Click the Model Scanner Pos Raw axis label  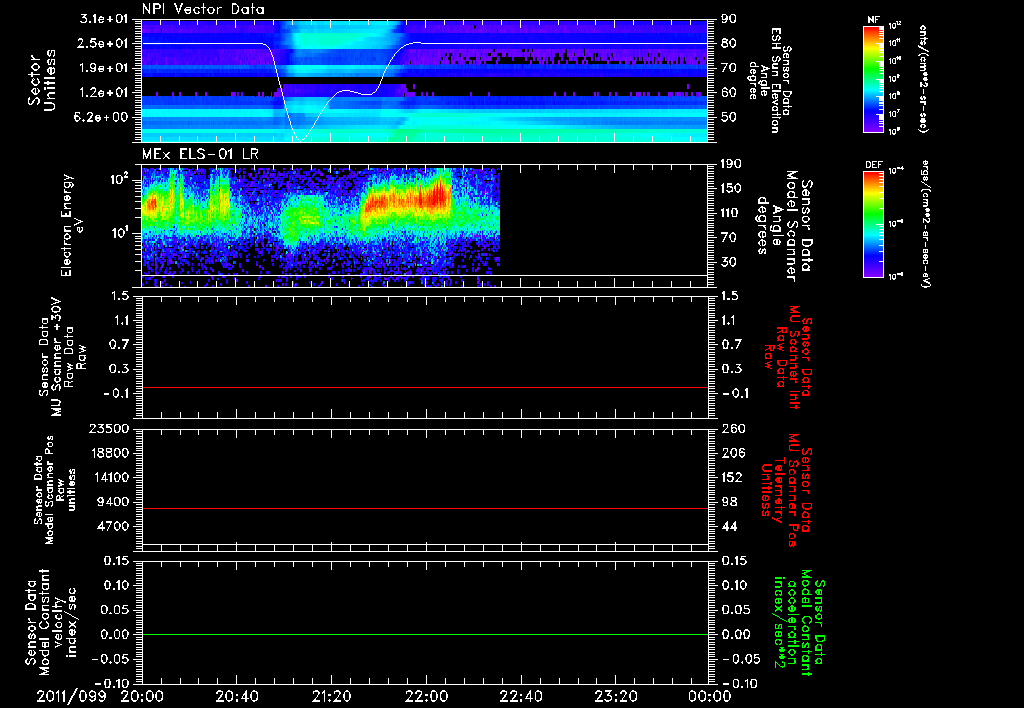click(x=55, y=490)
